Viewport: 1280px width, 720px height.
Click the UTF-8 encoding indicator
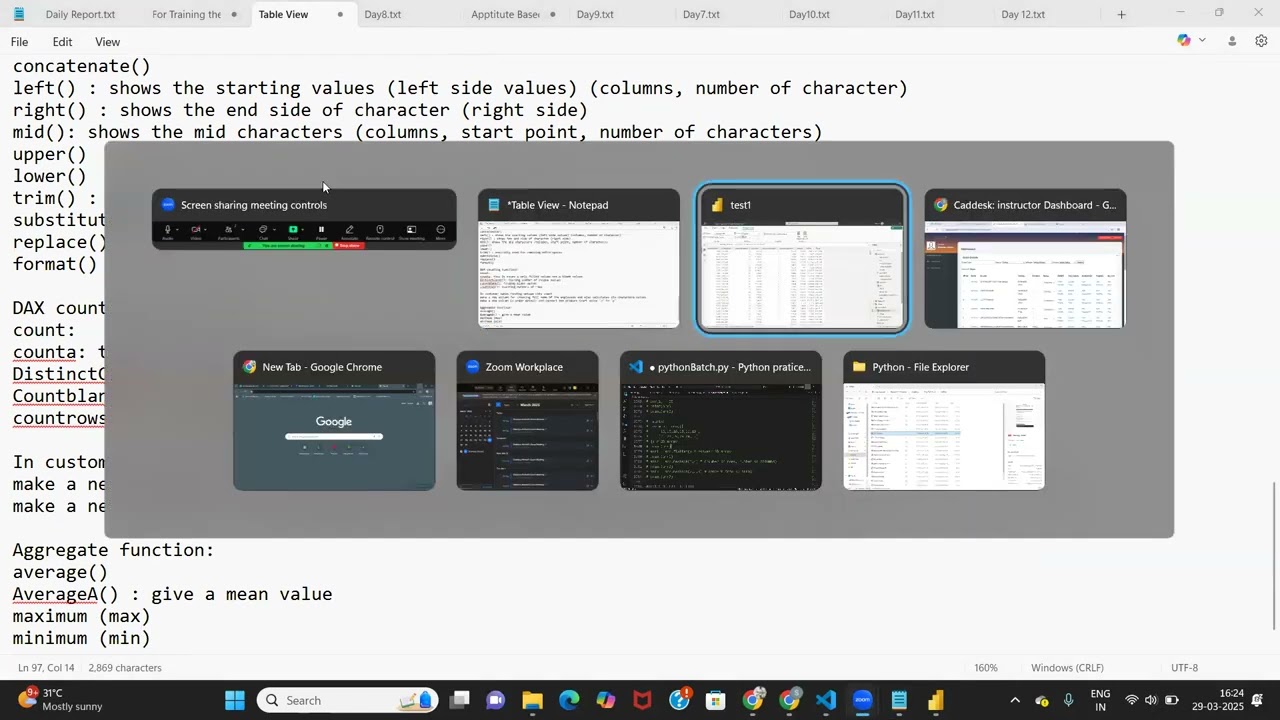tap(1184, 667)
